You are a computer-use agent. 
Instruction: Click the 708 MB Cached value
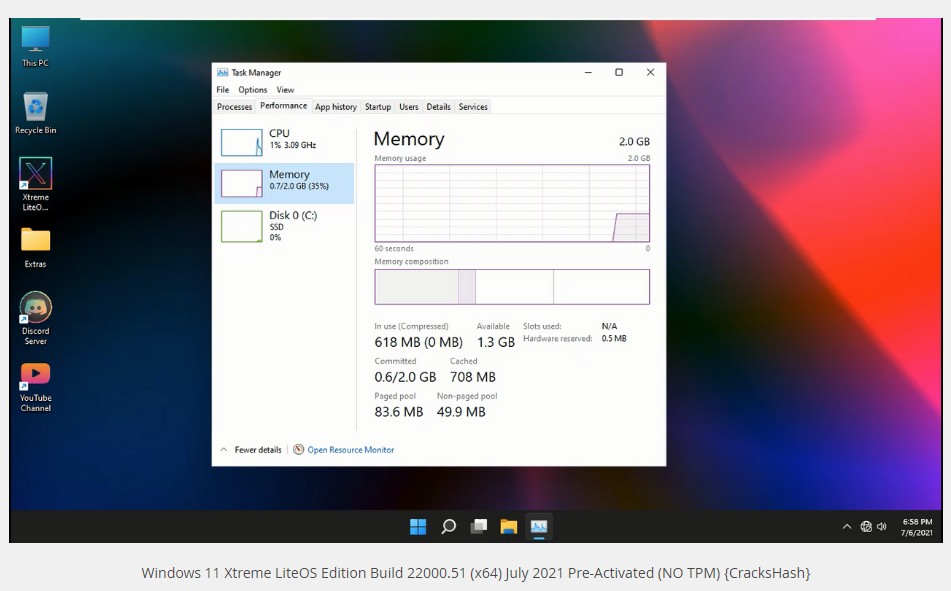tap(472, 377)
